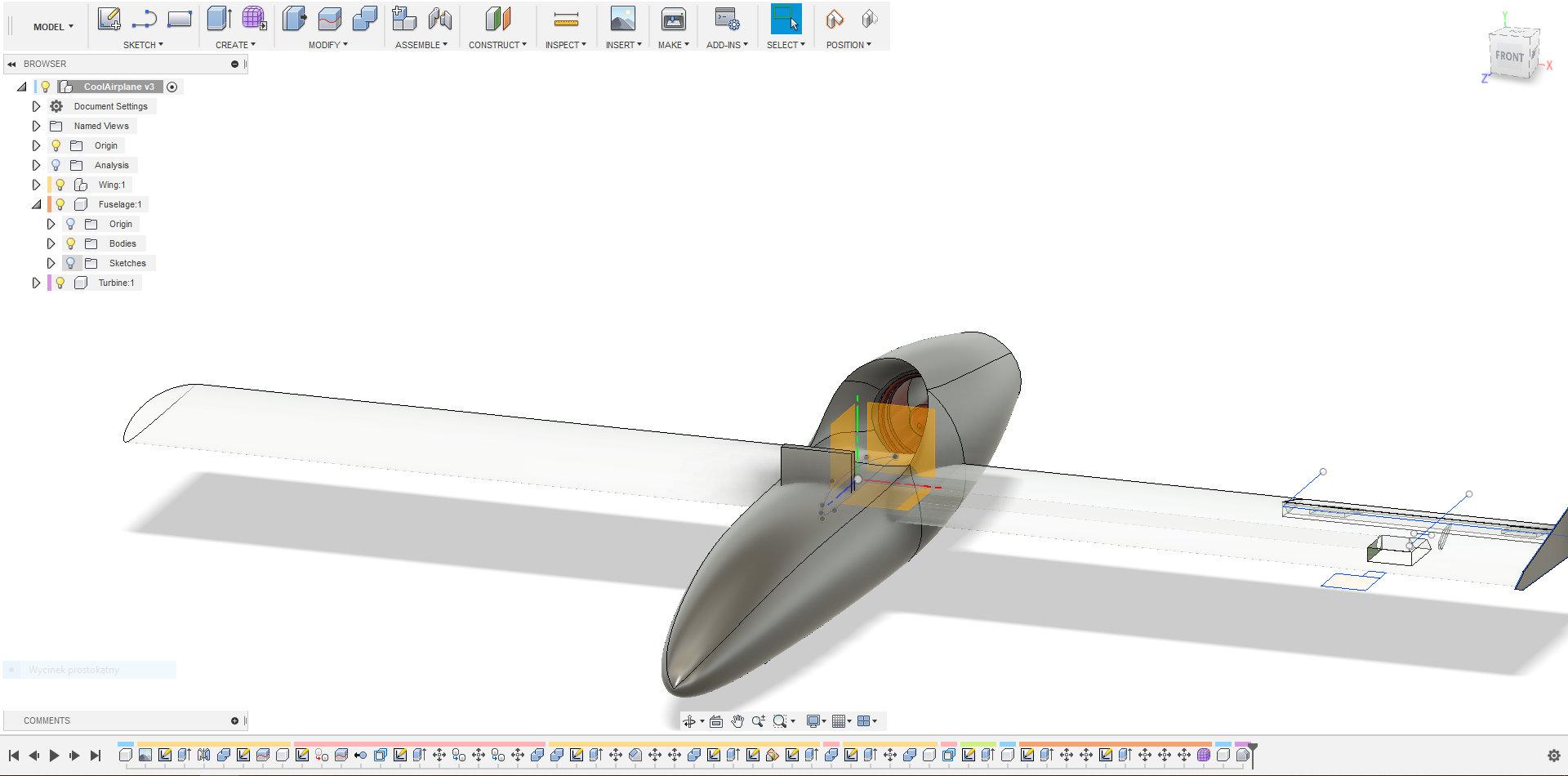Toggle visibility bulb of Analysis folder
1568x776 pixels.
tap(56, 165)
